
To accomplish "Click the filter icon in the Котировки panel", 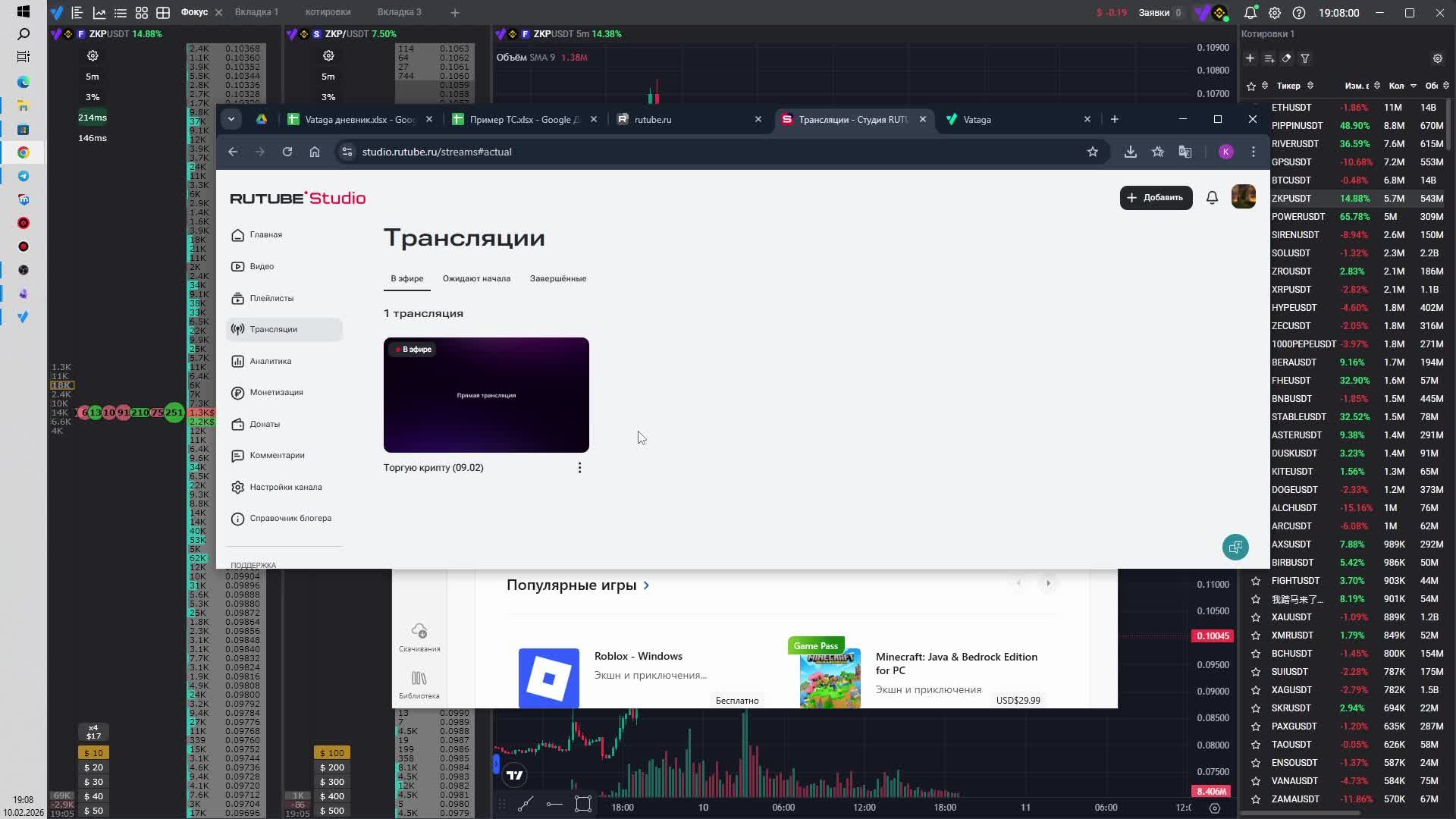I will tap(1305, 58).
